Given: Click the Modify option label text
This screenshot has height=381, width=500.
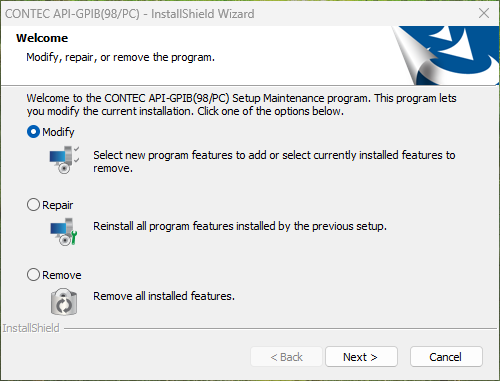Looking at the screenshot, I should pyautogui.click(x=58, y=132).
